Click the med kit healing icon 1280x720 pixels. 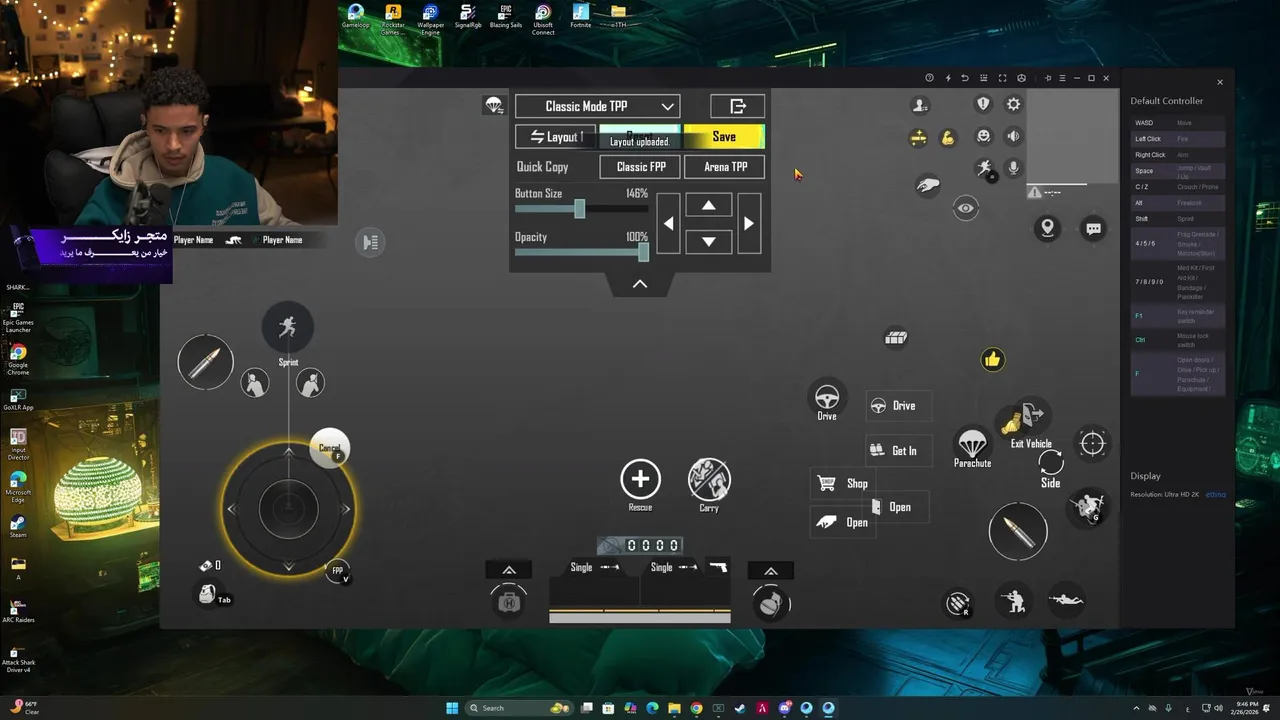[509, 602]
